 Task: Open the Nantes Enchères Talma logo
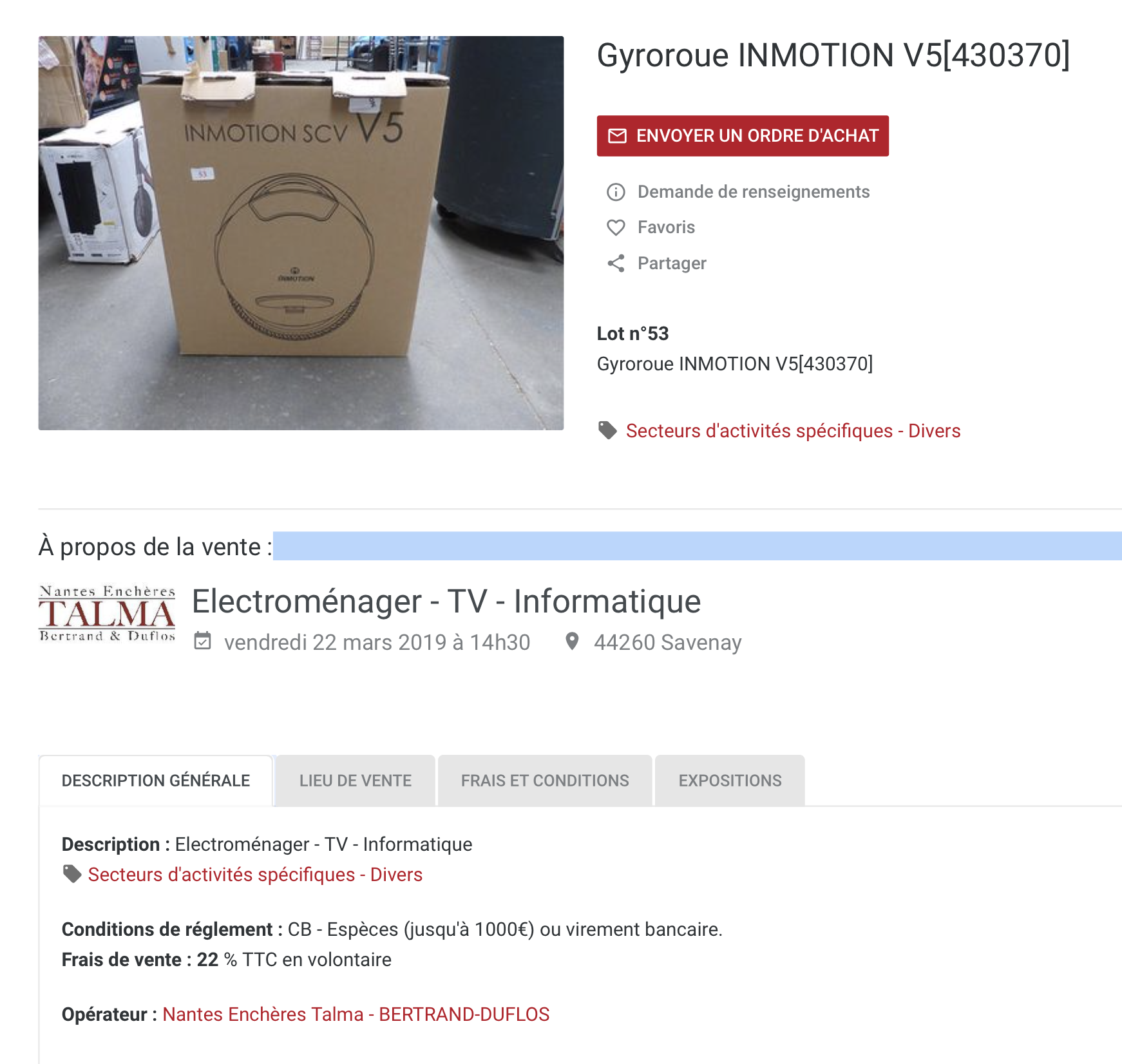coord(107,613)
